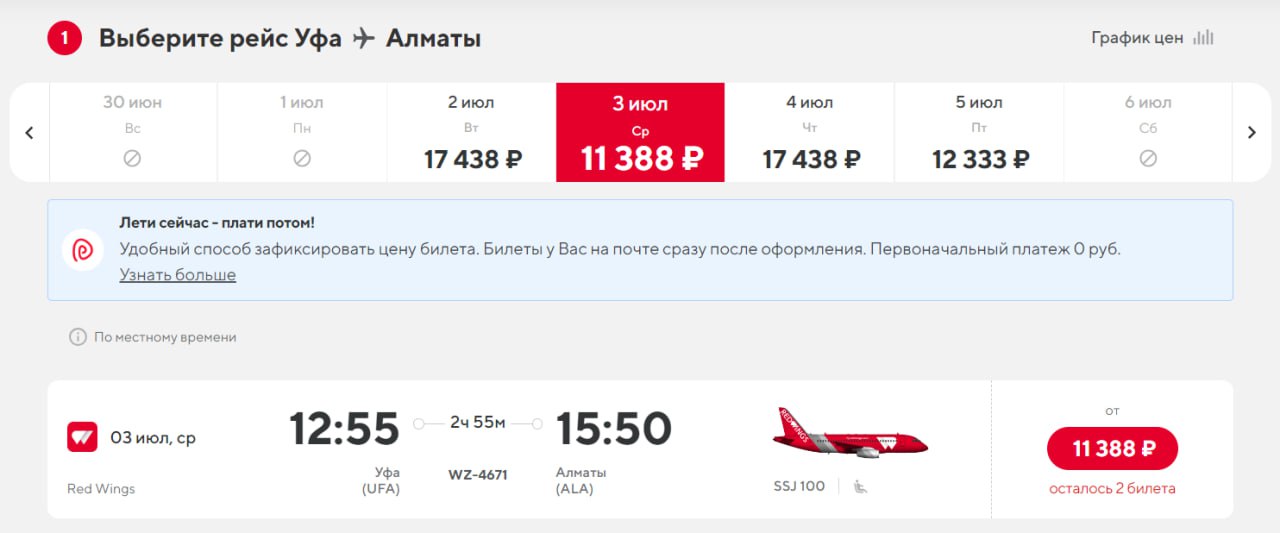The width and height of the screenshot is (1280, 533).
Task: Open the Узнать больше link
Action: [178, 275]
